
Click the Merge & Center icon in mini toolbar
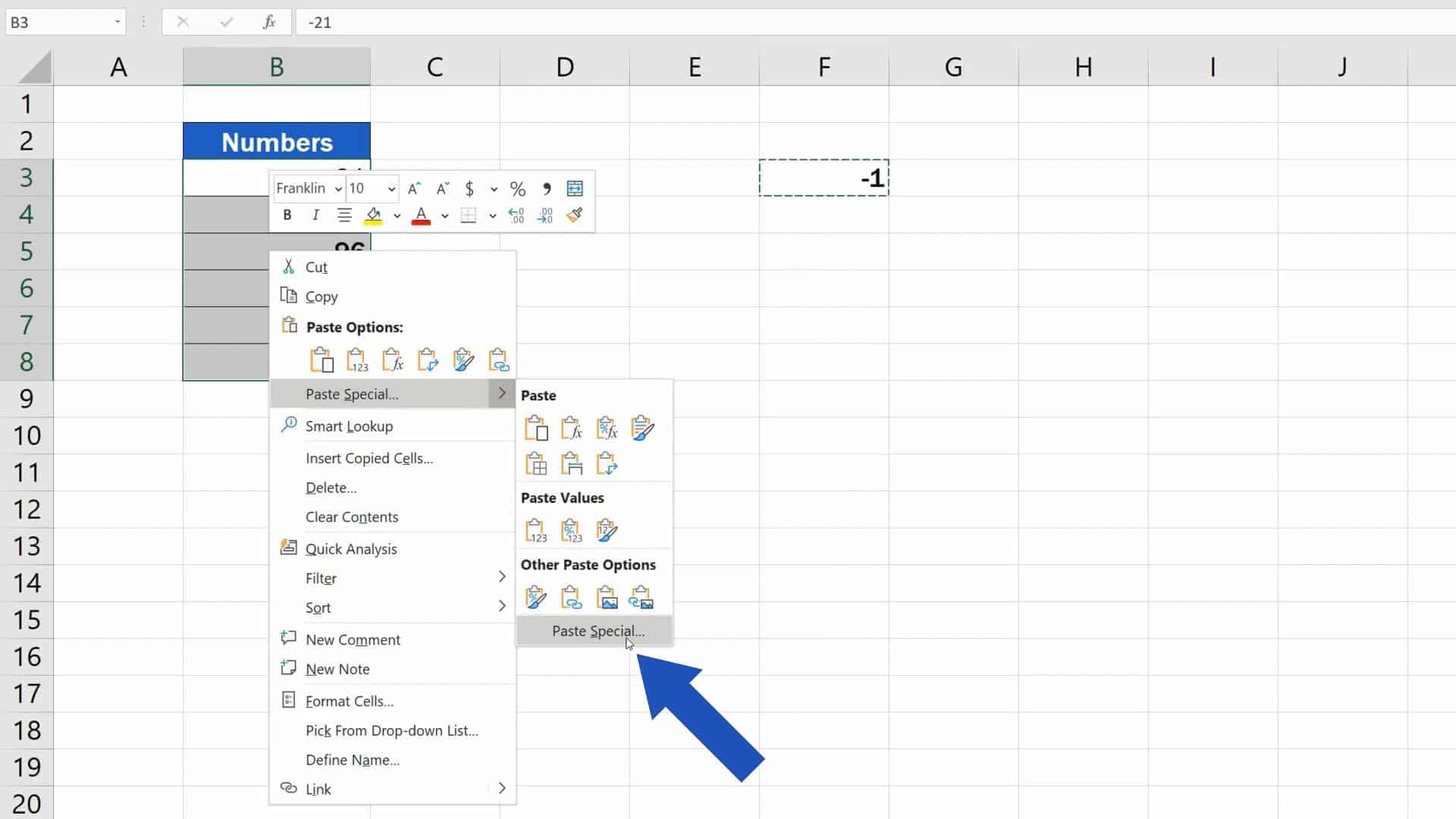tap(575, 188)
